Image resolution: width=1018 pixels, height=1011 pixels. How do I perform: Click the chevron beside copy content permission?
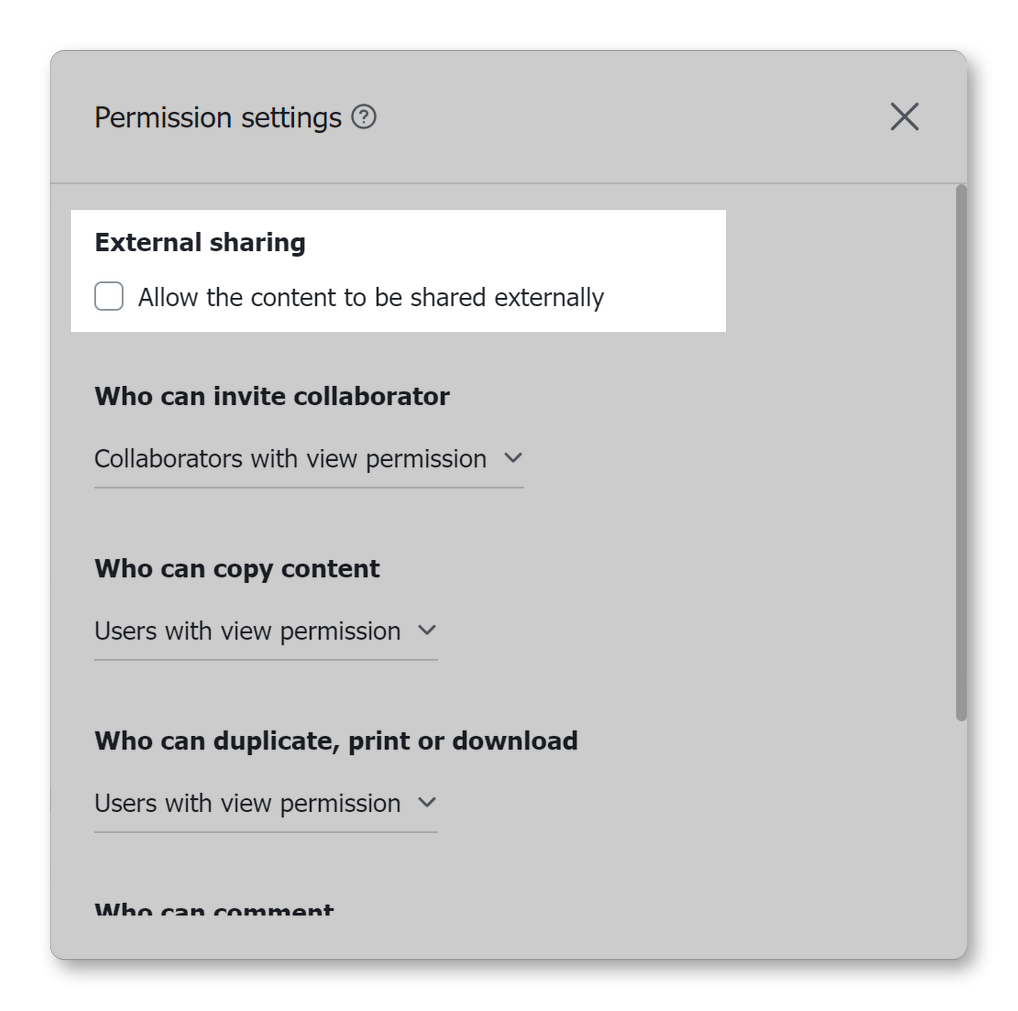[428, 631]
